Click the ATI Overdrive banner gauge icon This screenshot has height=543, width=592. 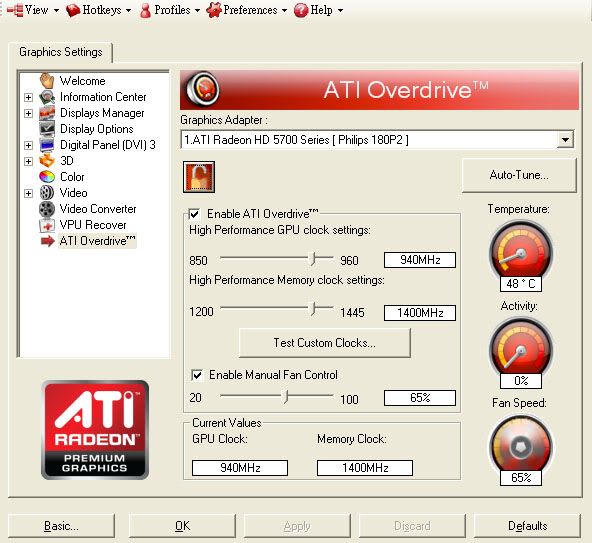pyautogui.click(x=203, y=89)
